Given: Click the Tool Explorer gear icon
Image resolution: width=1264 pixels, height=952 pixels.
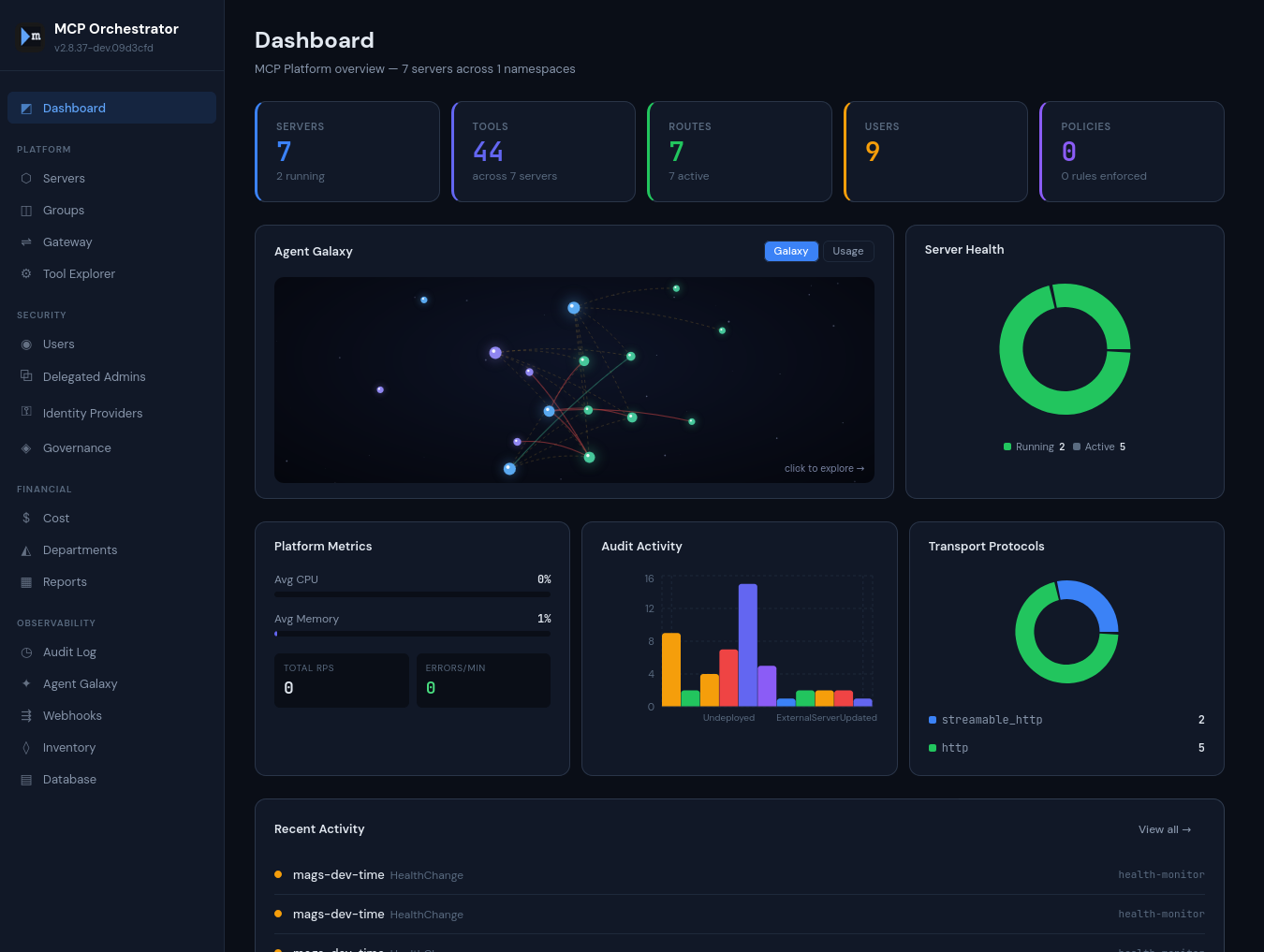Looking at the screenshot, I should point(26,274).
